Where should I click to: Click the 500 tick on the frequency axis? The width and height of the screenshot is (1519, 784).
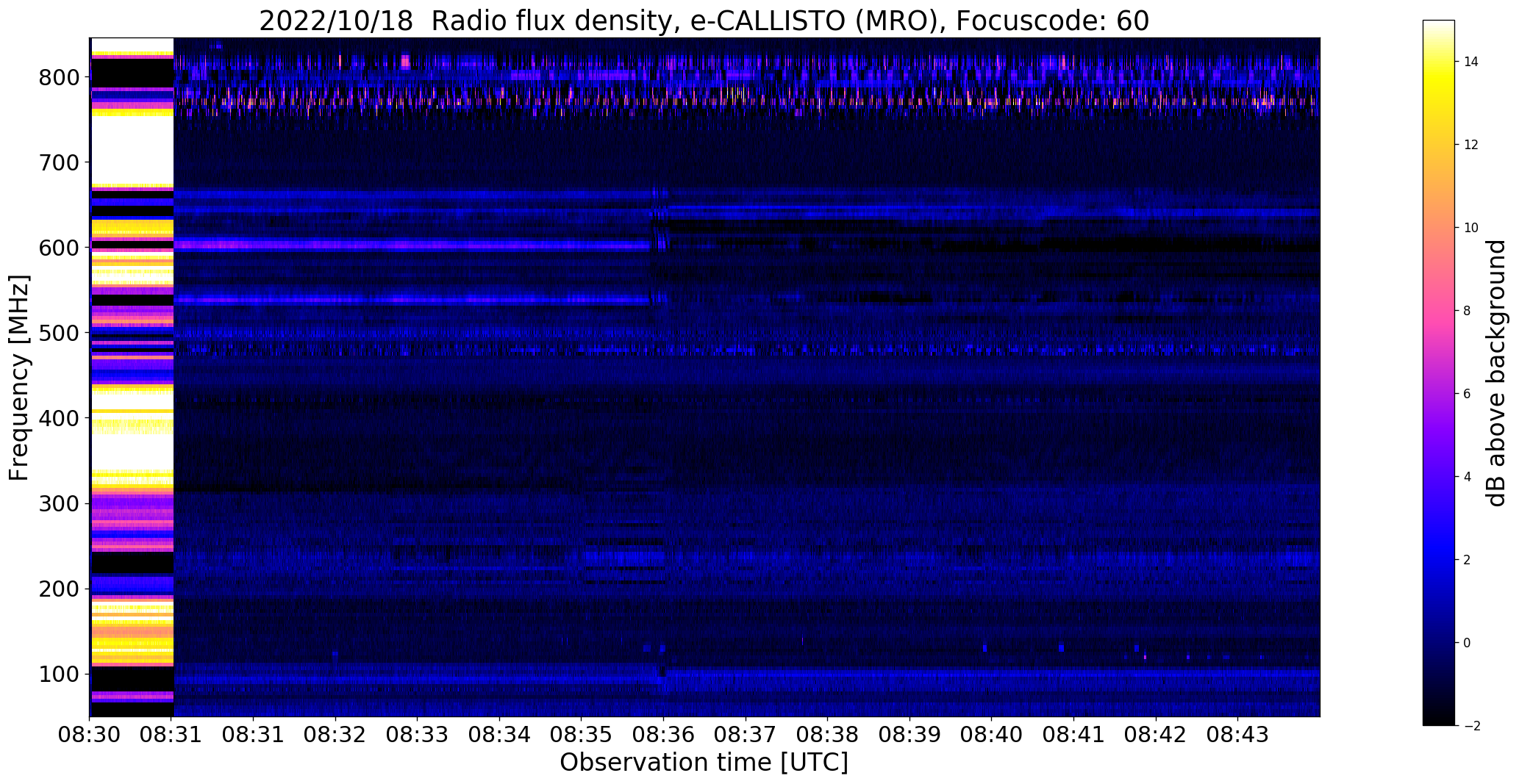[x=60, y=333]
